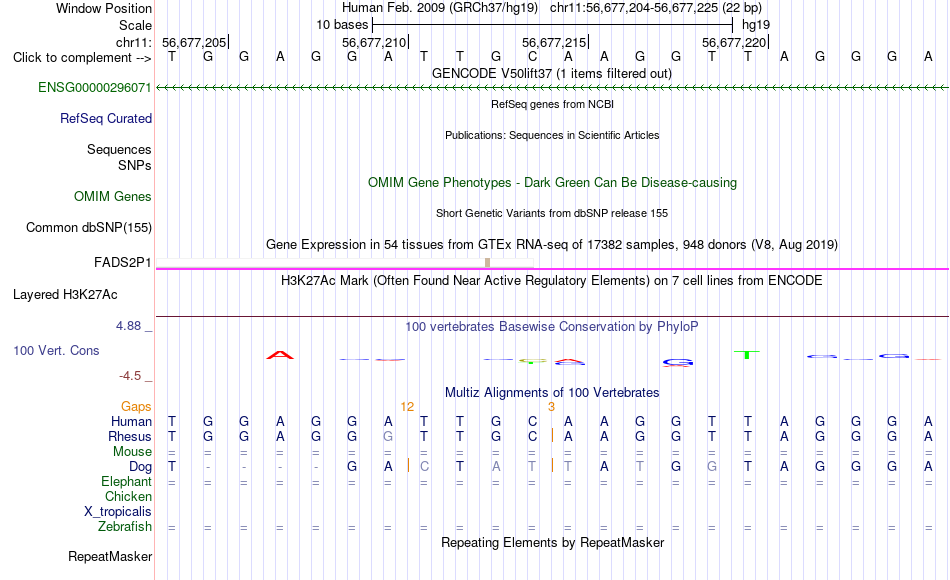
Task: Click the FADS2P1 GTEx label
Action: click(x=122, y=262)
